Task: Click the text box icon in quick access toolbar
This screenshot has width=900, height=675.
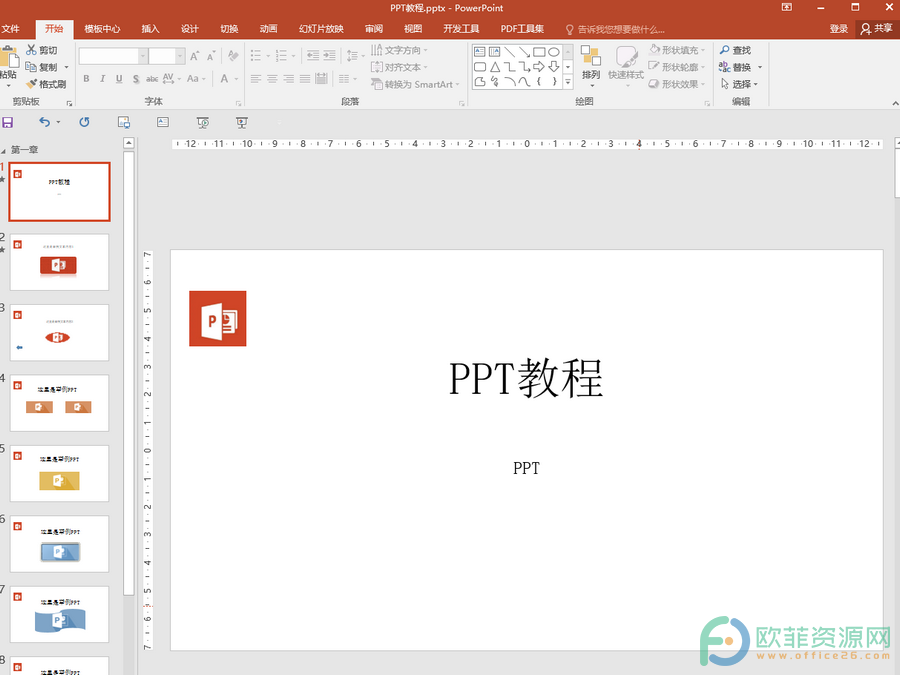Action: 163,122
